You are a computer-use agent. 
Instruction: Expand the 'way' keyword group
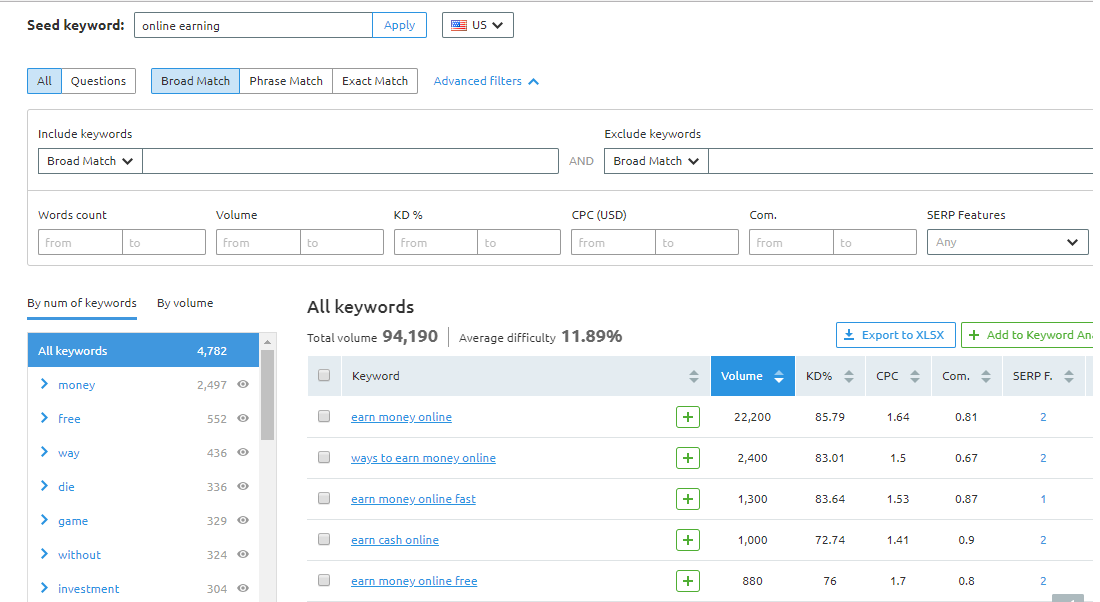click(x=44, y=452)
